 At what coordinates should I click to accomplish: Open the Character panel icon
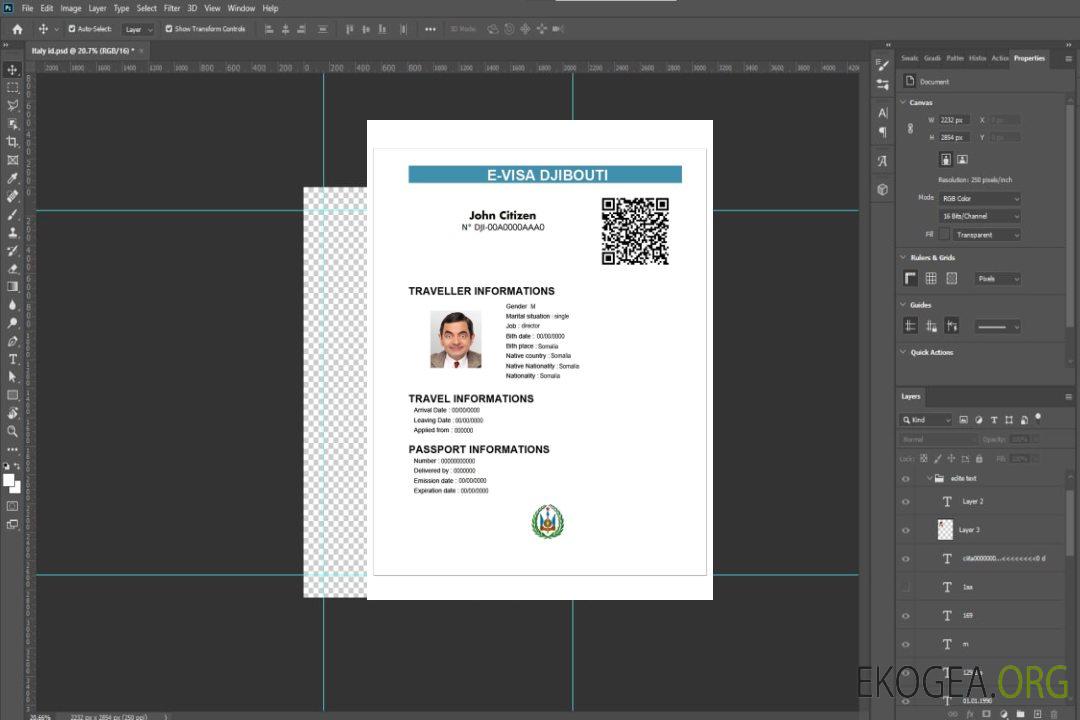point(882,112)
